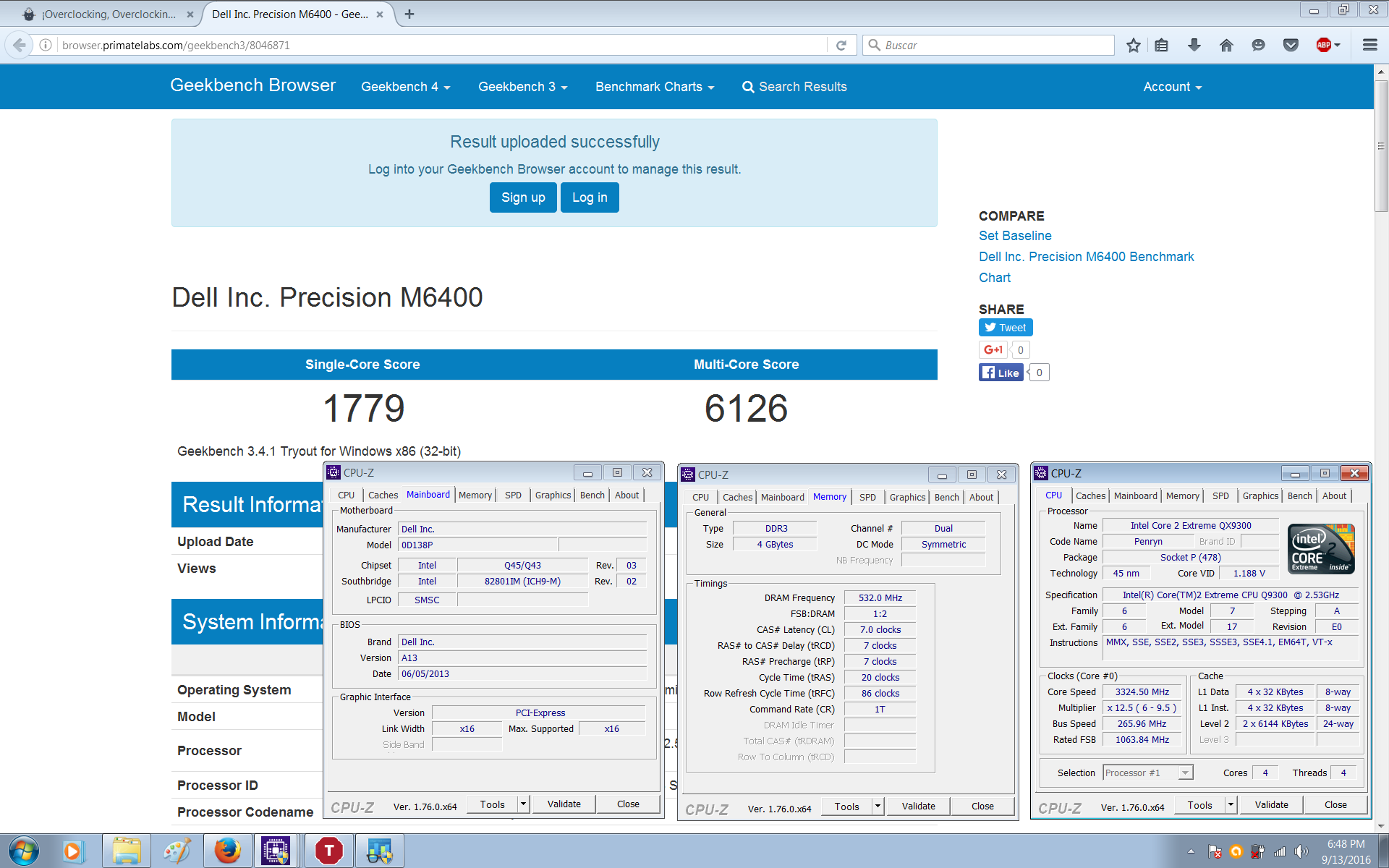Screen dimensions: 1389x868
Task: Click the Adblock Plus ABP icon
Action: 1323,45
